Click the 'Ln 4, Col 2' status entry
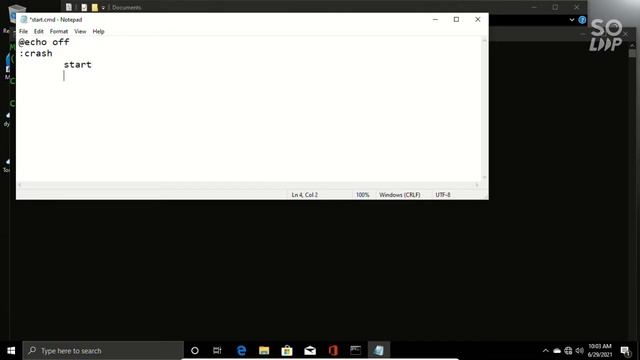The height and width of the screenshot is (360, 640). pyautogui.click(x=304, y=195)
